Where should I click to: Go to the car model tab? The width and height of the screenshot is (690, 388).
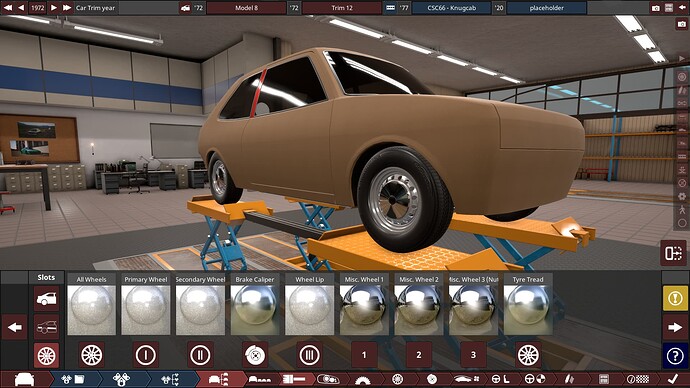(x=25, y=379)
